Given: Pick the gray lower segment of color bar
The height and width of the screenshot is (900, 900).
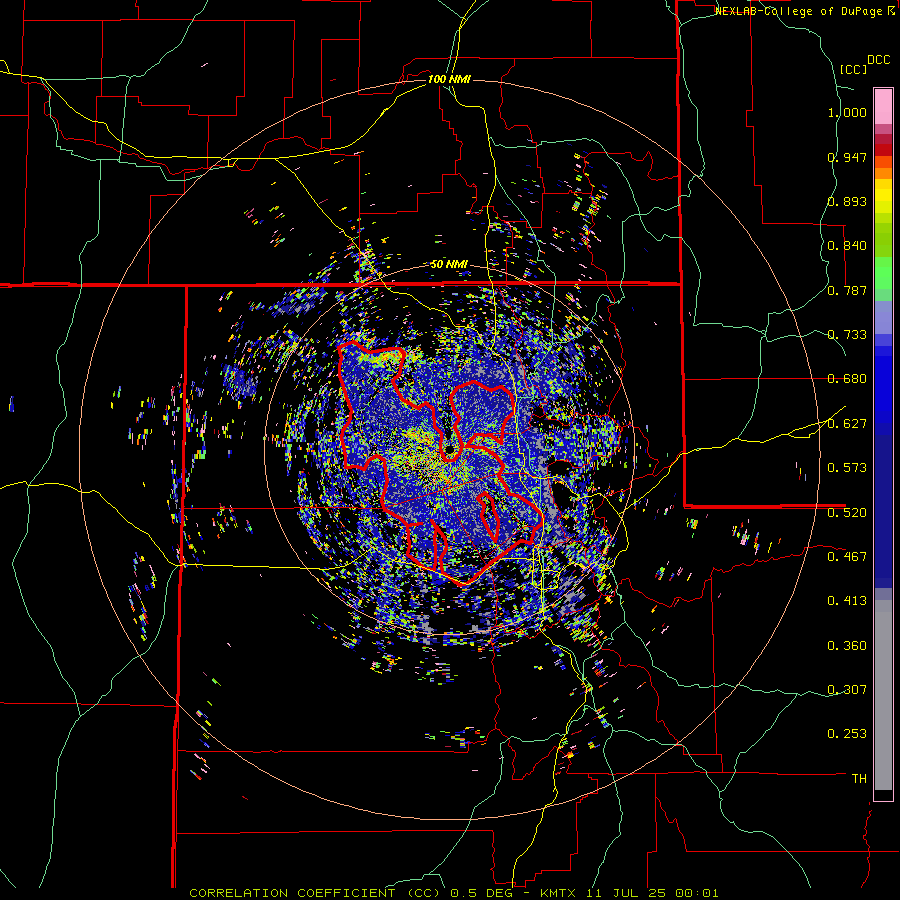Looking at the screenshot, I should pos(883,695).
